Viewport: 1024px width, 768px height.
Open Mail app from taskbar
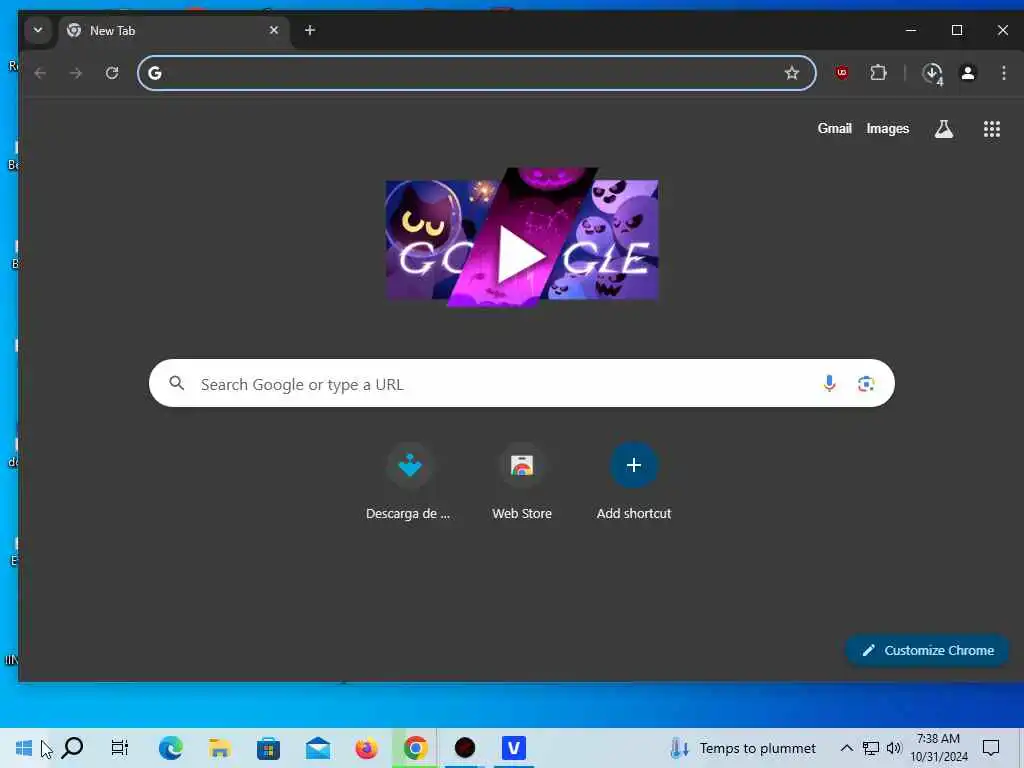[x=317, y=748]
